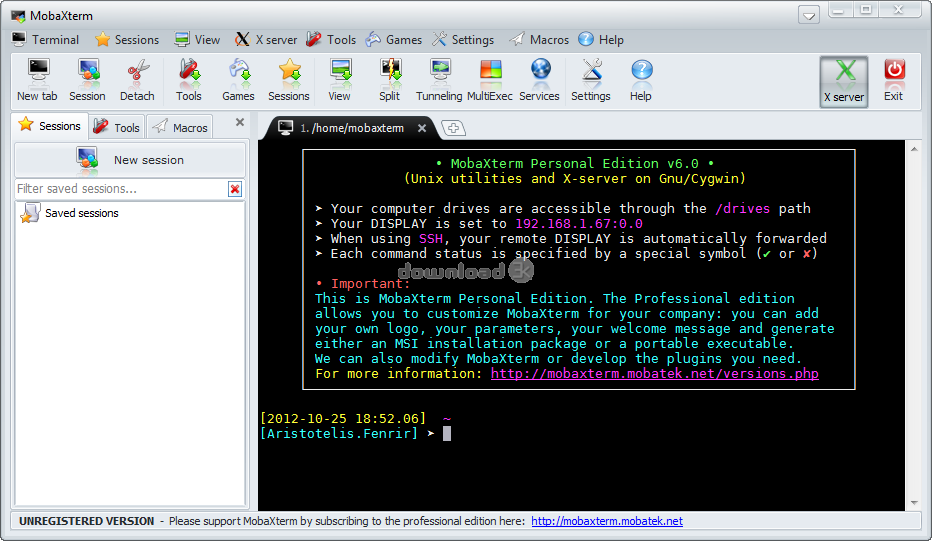Click the terminal prompt cursor area

447,433
